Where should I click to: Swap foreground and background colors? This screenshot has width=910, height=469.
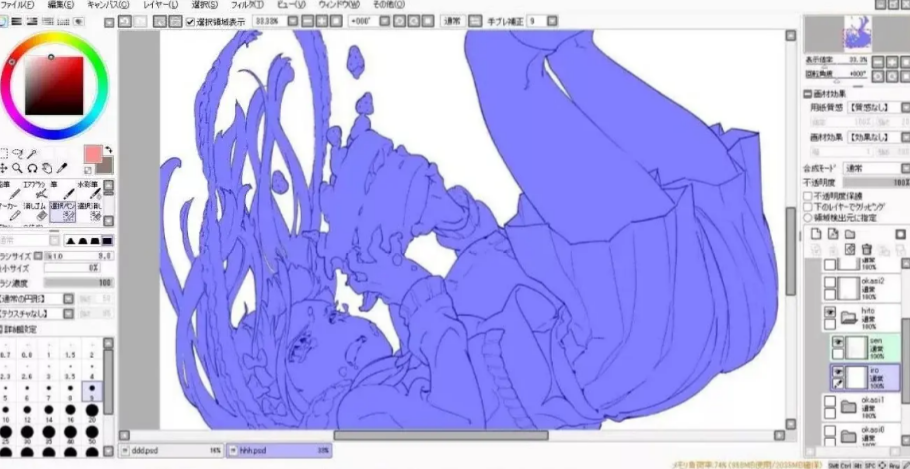click(x=109, y=150)
